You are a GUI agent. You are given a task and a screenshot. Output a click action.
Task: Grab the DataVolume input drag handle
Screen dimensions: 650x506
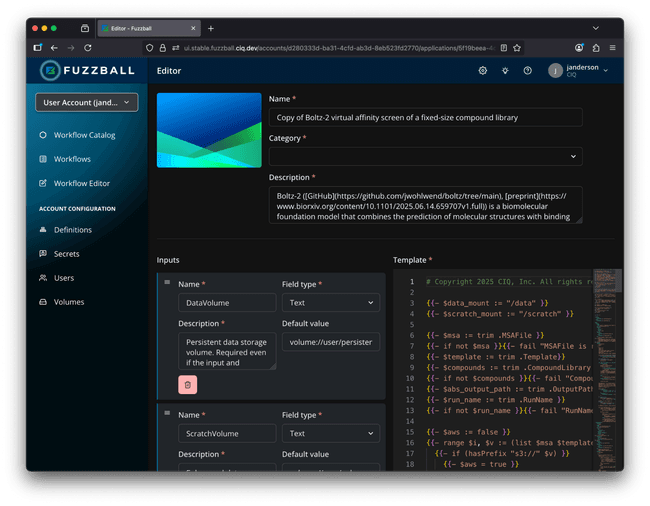point(167,282)
